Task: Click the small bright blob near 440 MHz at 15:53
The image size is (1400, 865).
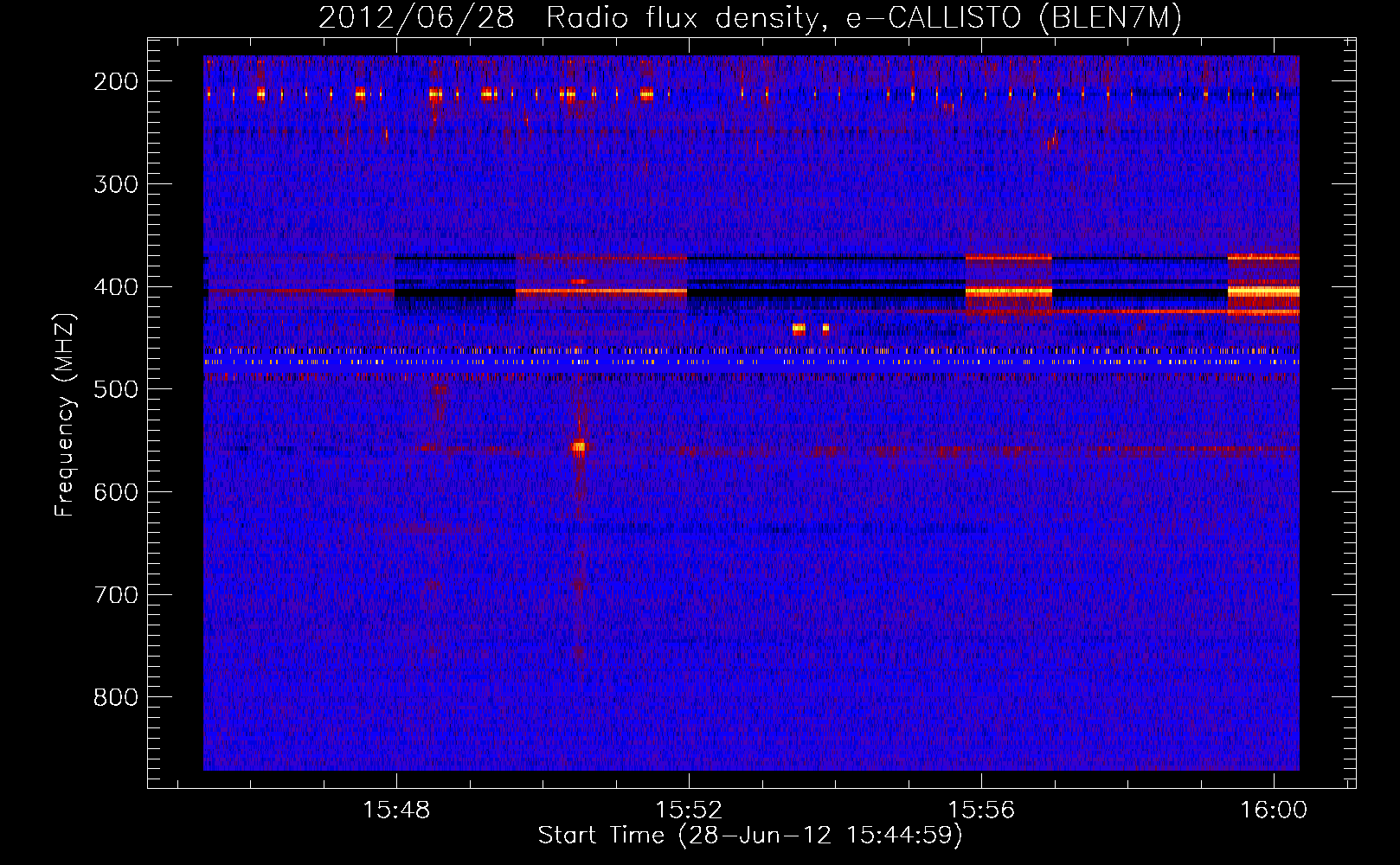Action: (x=799, y=329)
